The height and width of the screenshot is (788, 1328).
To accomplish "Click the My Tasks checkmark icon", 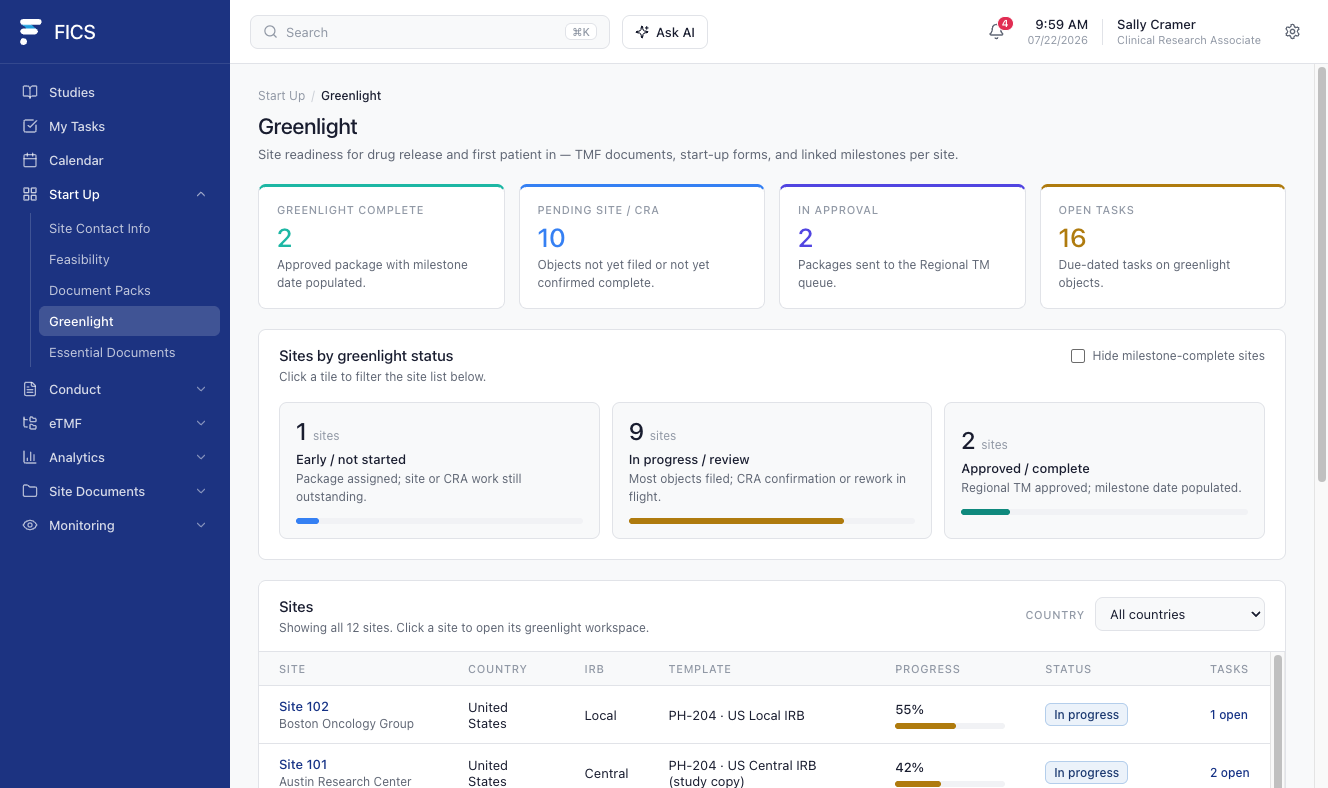I will (30, 126).
